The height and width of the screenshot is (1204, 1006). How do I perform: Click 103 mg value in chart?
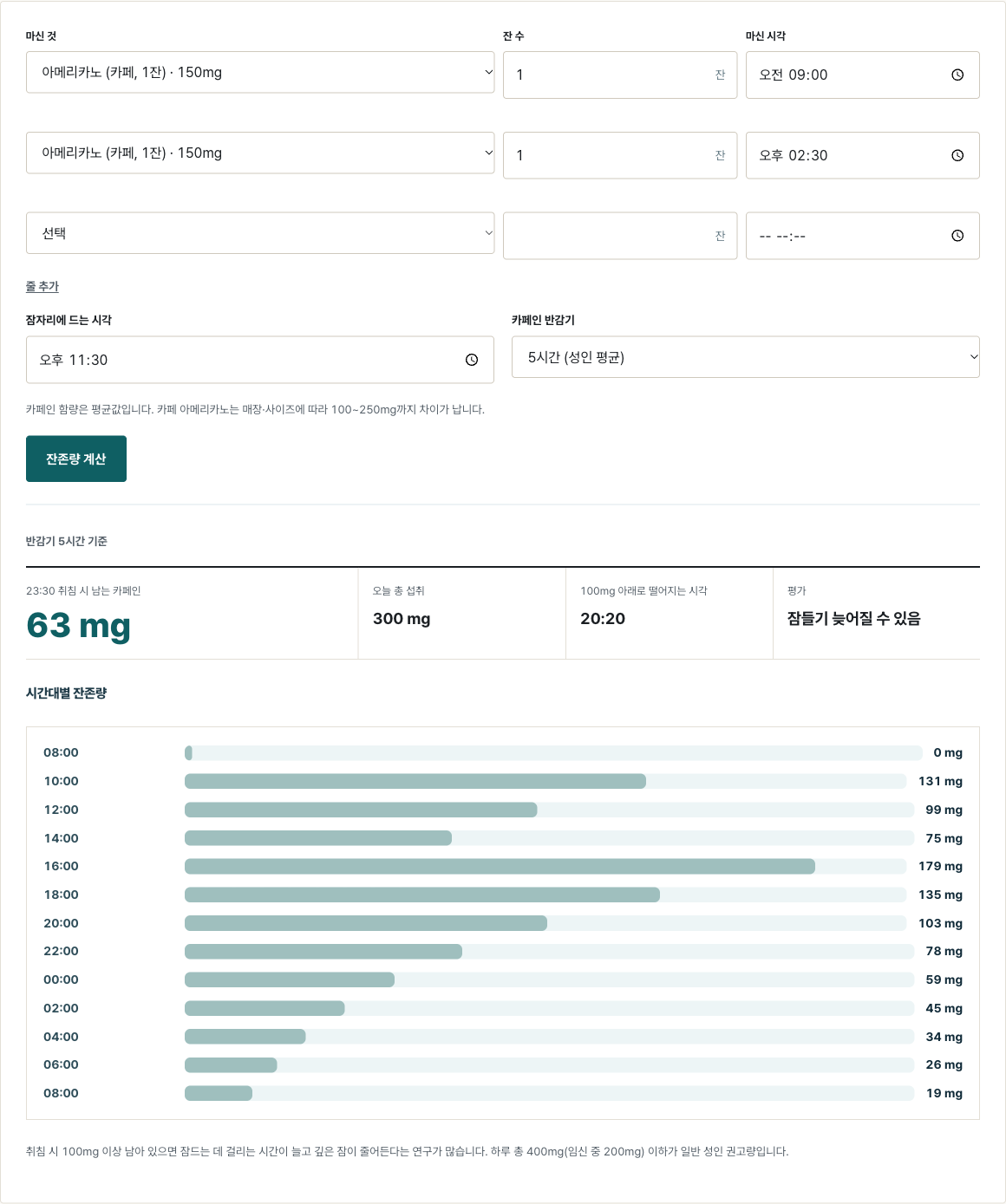point(941,923)
